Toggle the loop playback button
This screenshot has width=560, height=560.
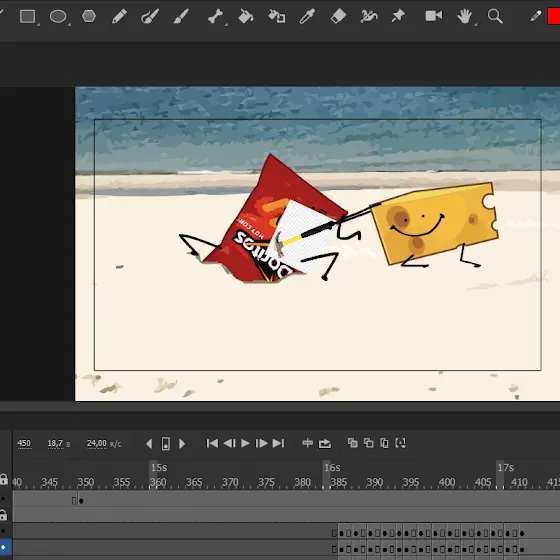point(325,444)
